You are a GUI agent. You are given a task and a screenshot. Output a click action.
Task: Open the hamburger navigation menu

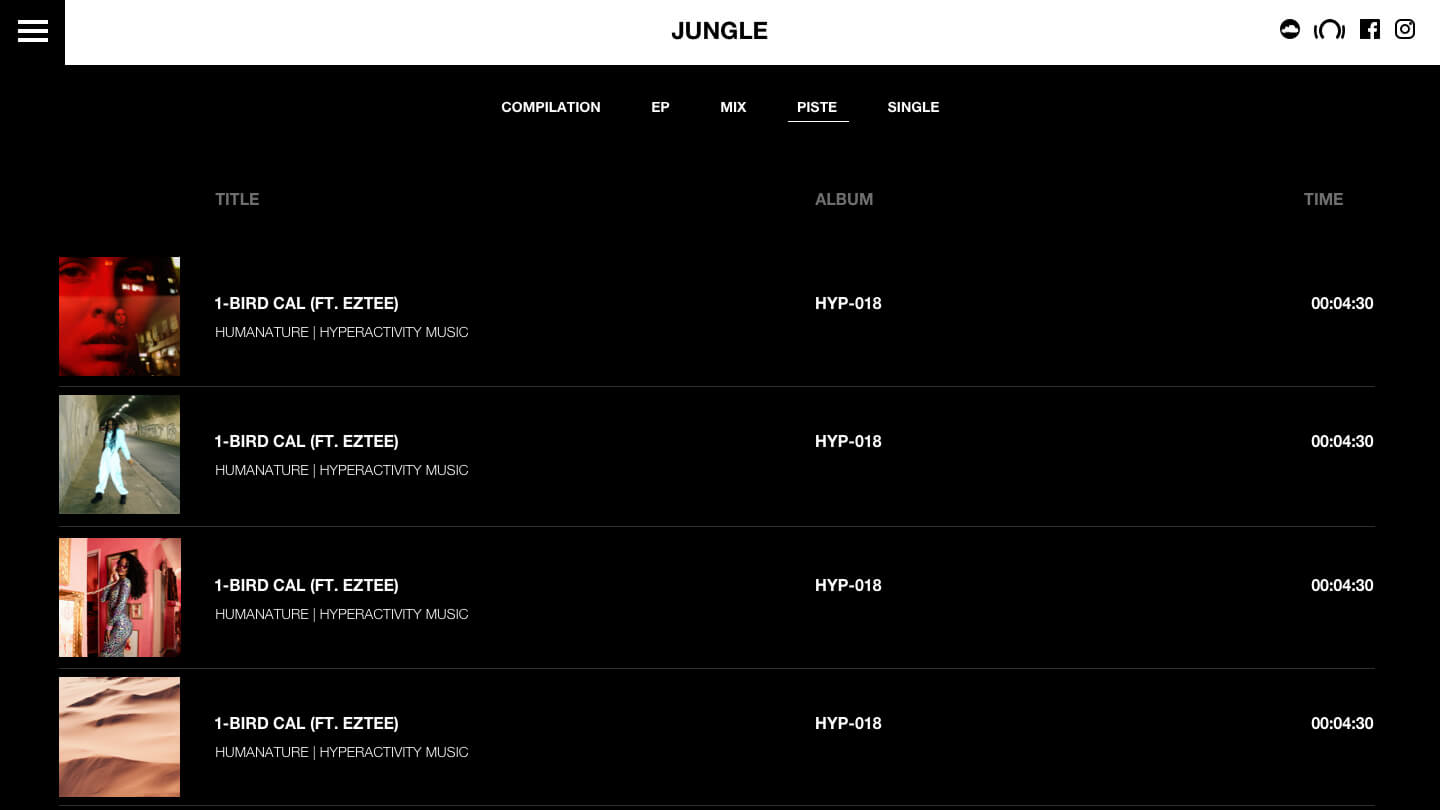click(32, 31)
